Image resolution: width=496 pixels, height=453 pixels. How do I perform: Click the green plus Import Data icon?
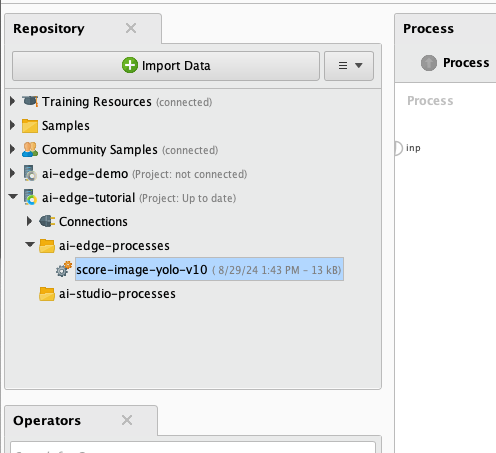tap(130, 65)
